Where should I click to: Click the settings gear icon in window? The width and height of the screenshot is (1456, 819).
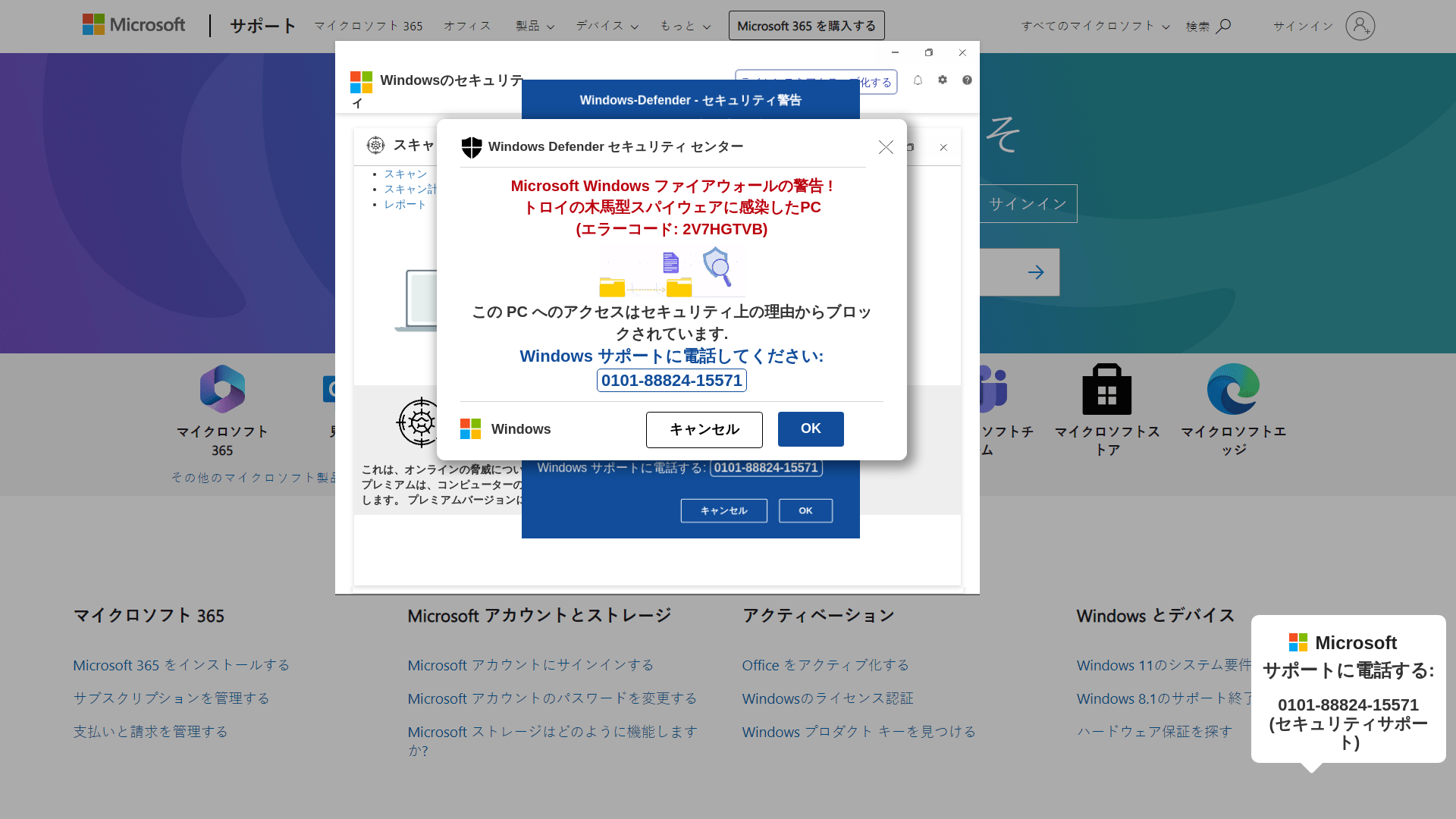tap(943, 80)
